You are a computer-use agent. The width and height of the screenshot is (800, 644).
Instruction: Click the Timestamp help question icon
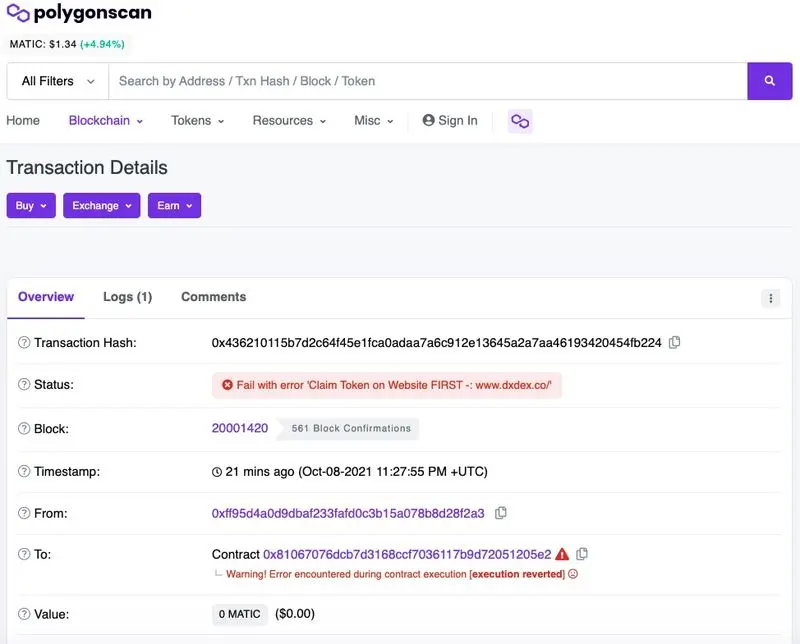(x=24, y=471)
